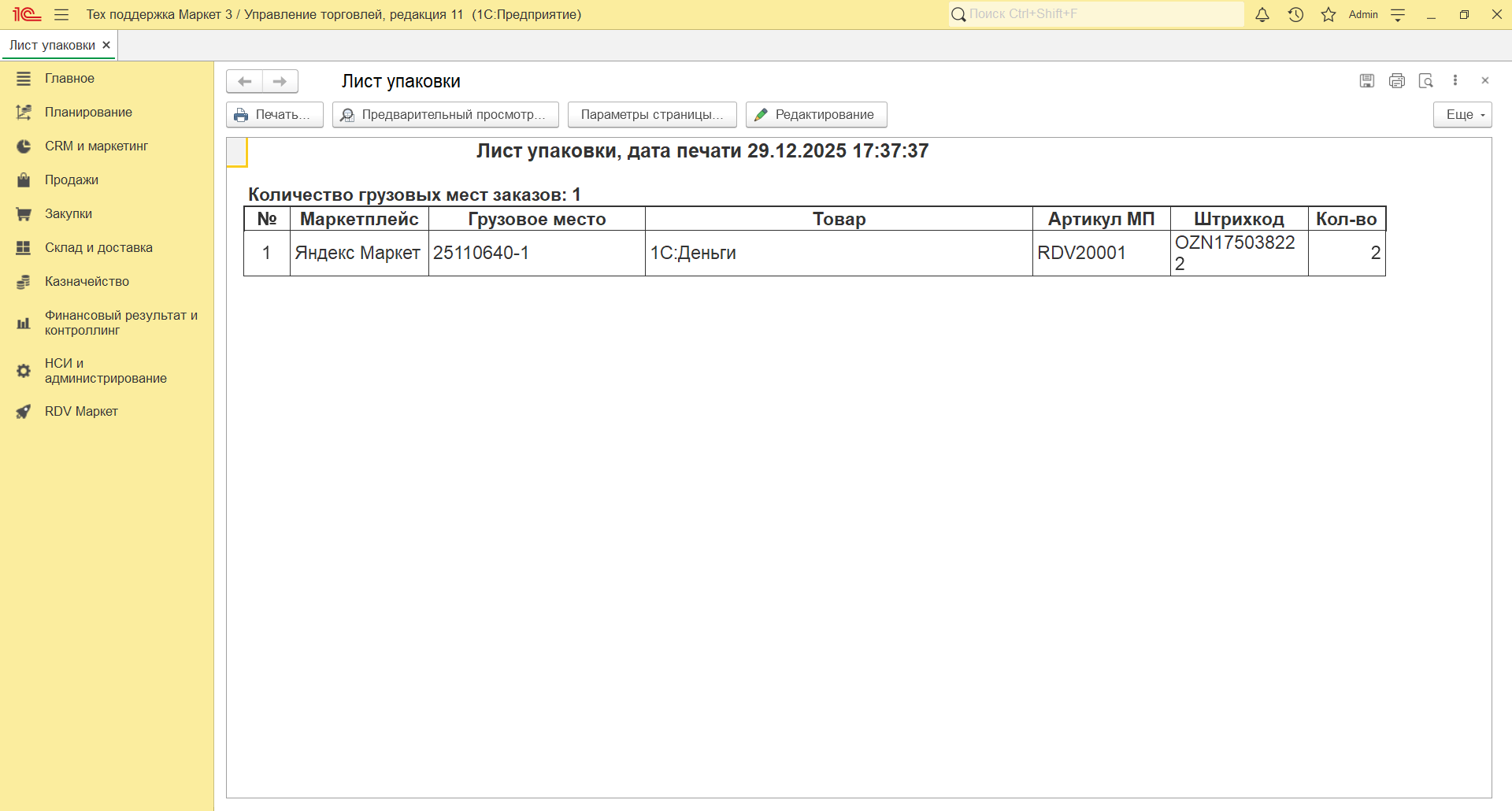This screenshot has height=811, width=1512.
Task: Open Финансовый результат и контроллинг section
Action: pyautogui.click(x=107, y=323)
